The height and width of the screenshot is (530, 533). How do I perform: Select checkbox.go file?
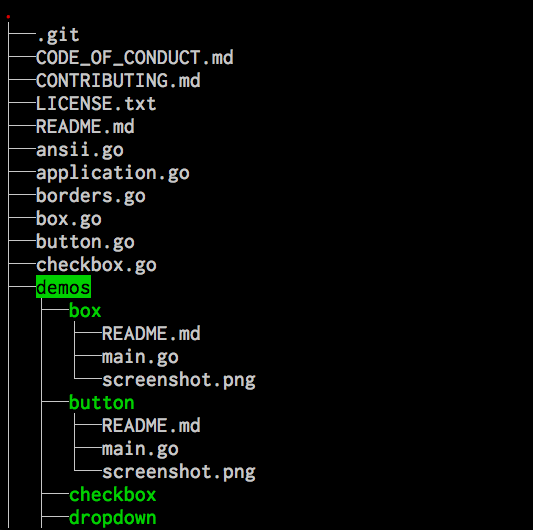coord(96,265)
